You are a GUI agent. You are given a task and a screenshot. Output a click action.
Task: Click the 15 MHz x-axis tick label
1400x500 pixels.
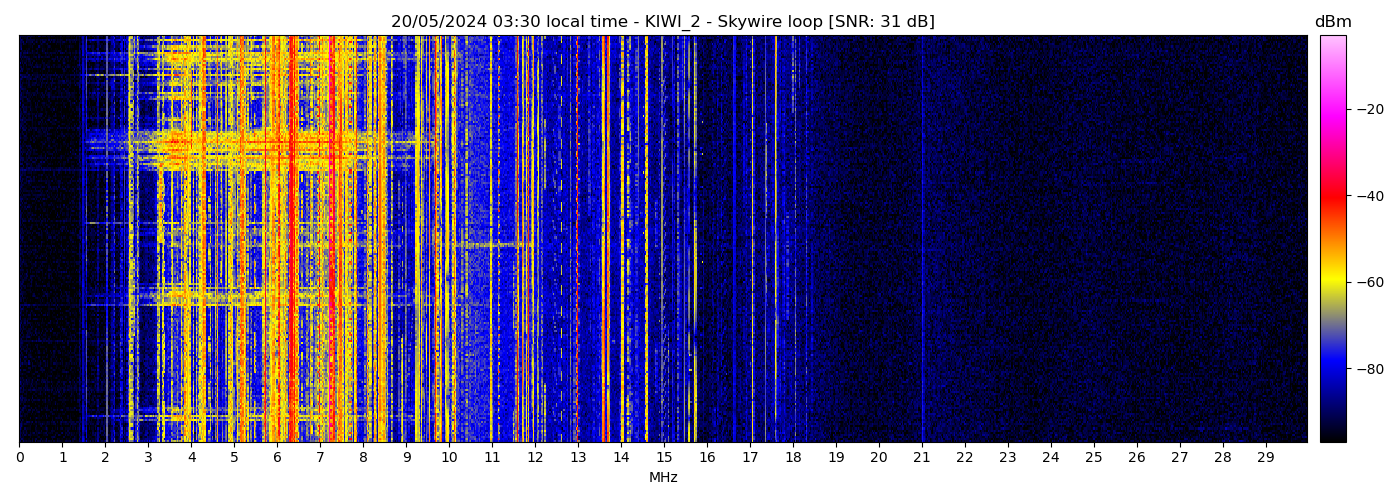[x=664, y=458]
